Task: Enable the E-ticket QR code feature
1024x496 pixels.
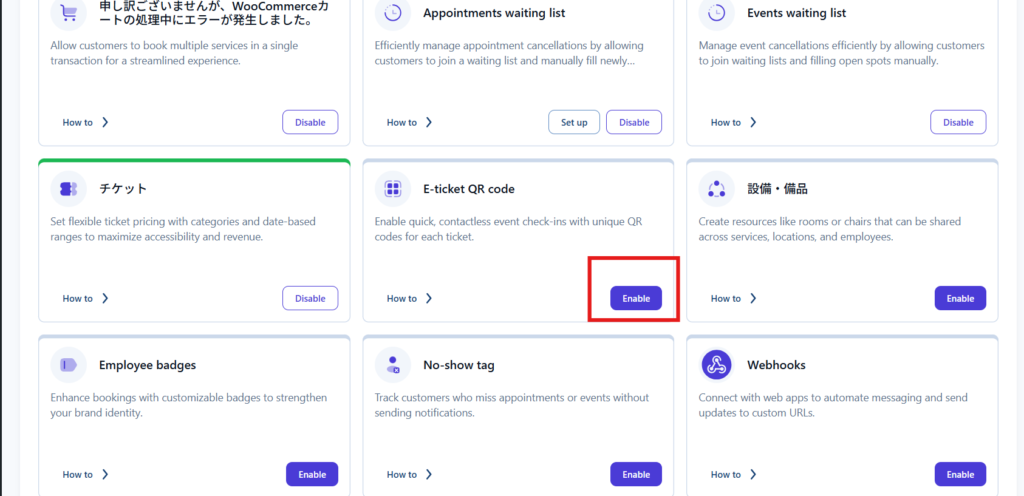Action: tap(636, 298)
